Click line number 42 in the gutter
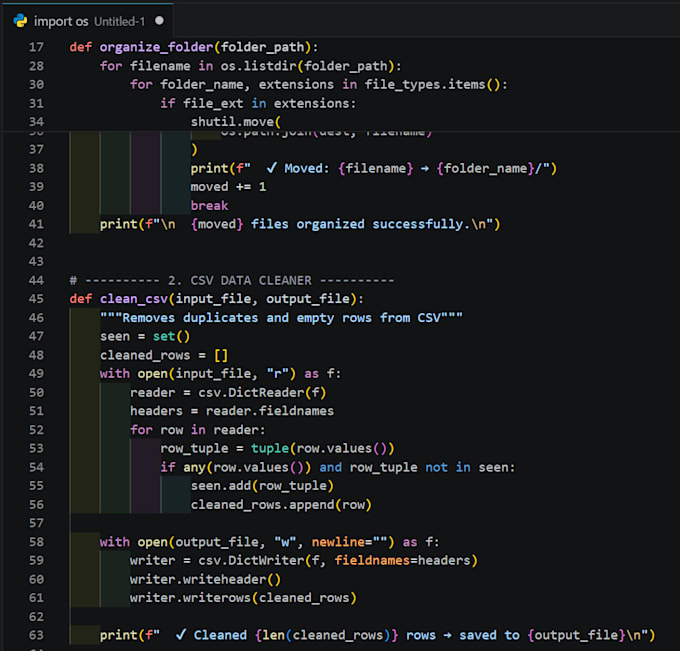Image resolution: width=680 pixels, height=651 pixels. coord(36,243)
